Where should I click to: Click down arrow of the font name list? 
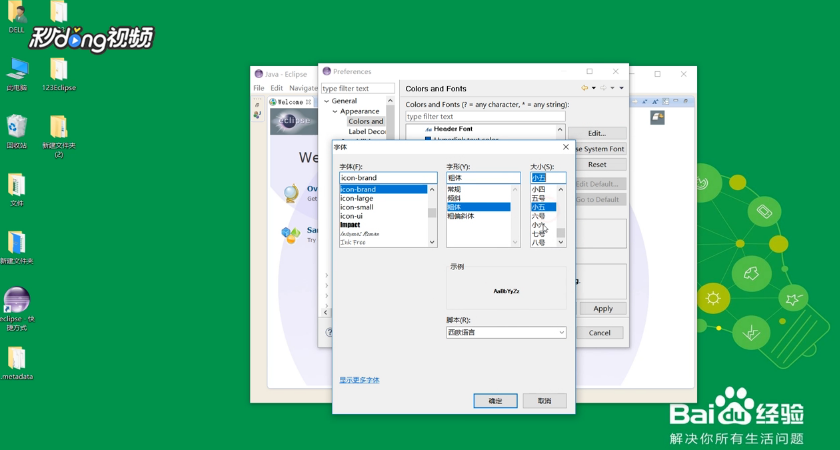pos(432,242)
